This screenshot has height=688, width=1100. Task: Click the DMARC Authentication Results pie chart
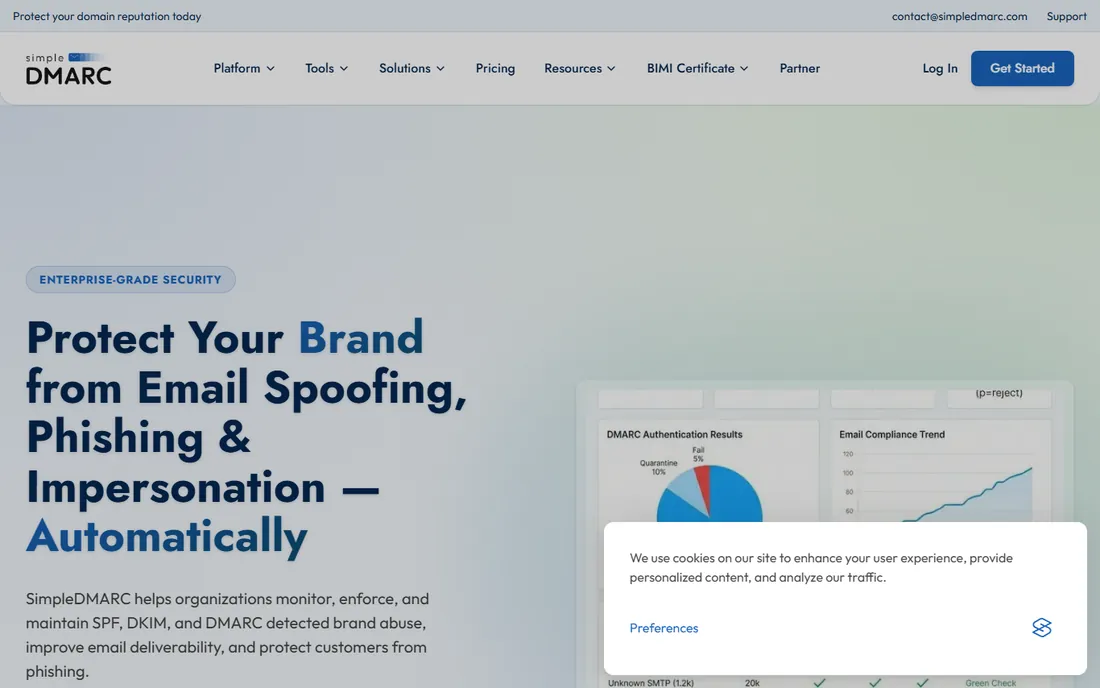click(x=709, y=493)
